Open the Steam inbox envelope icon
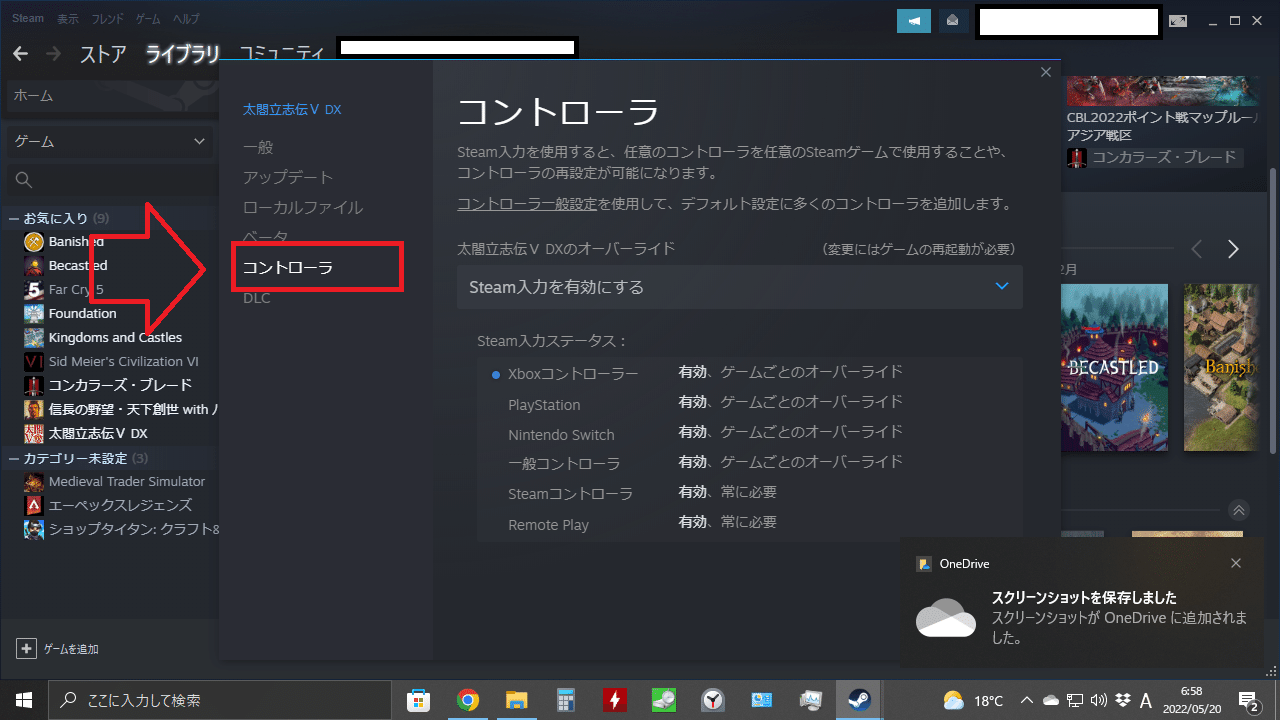This screenshot has width=1280, height=720. (x=953, y=21)
